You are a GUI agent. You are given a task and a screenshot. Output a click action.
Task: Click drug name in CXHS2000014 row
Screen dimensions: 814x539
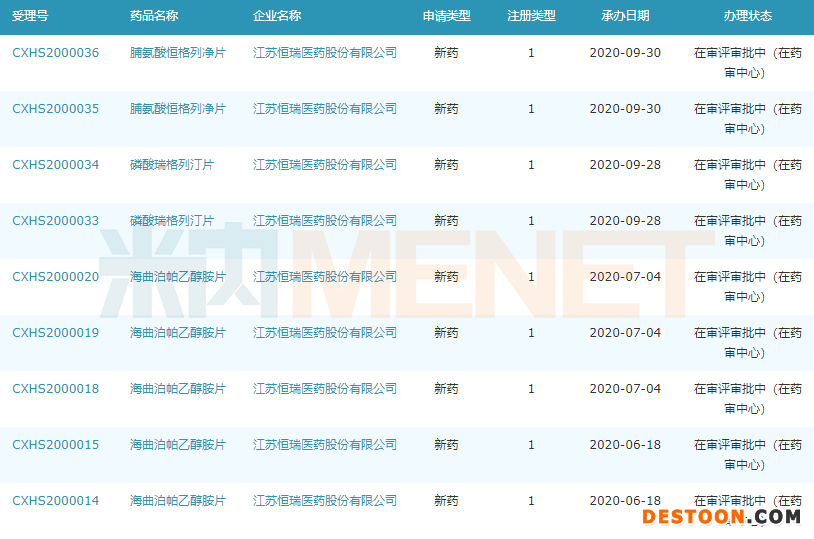178,501
